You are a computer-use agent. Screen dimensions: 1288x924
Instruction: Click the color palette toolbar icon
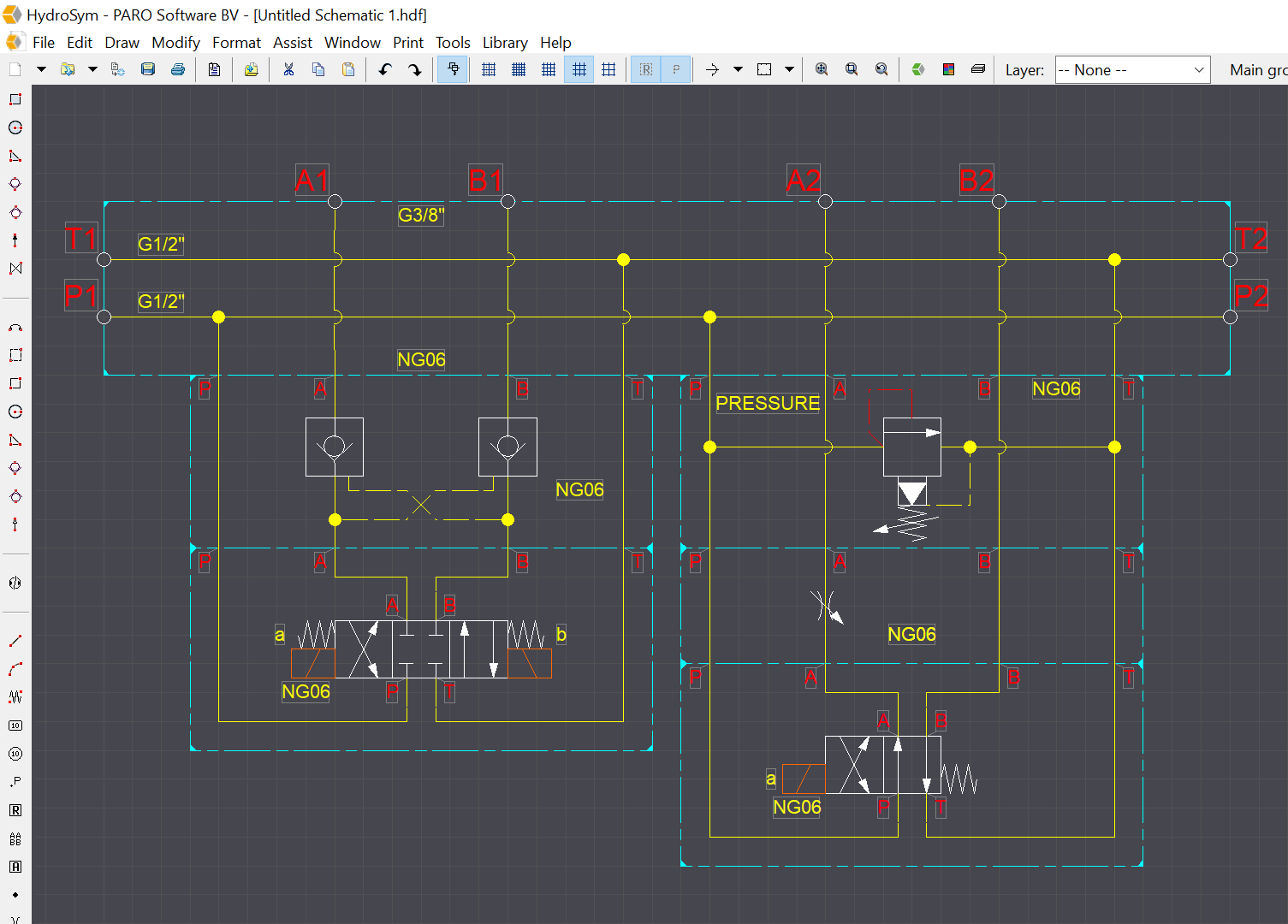point(948,69)
